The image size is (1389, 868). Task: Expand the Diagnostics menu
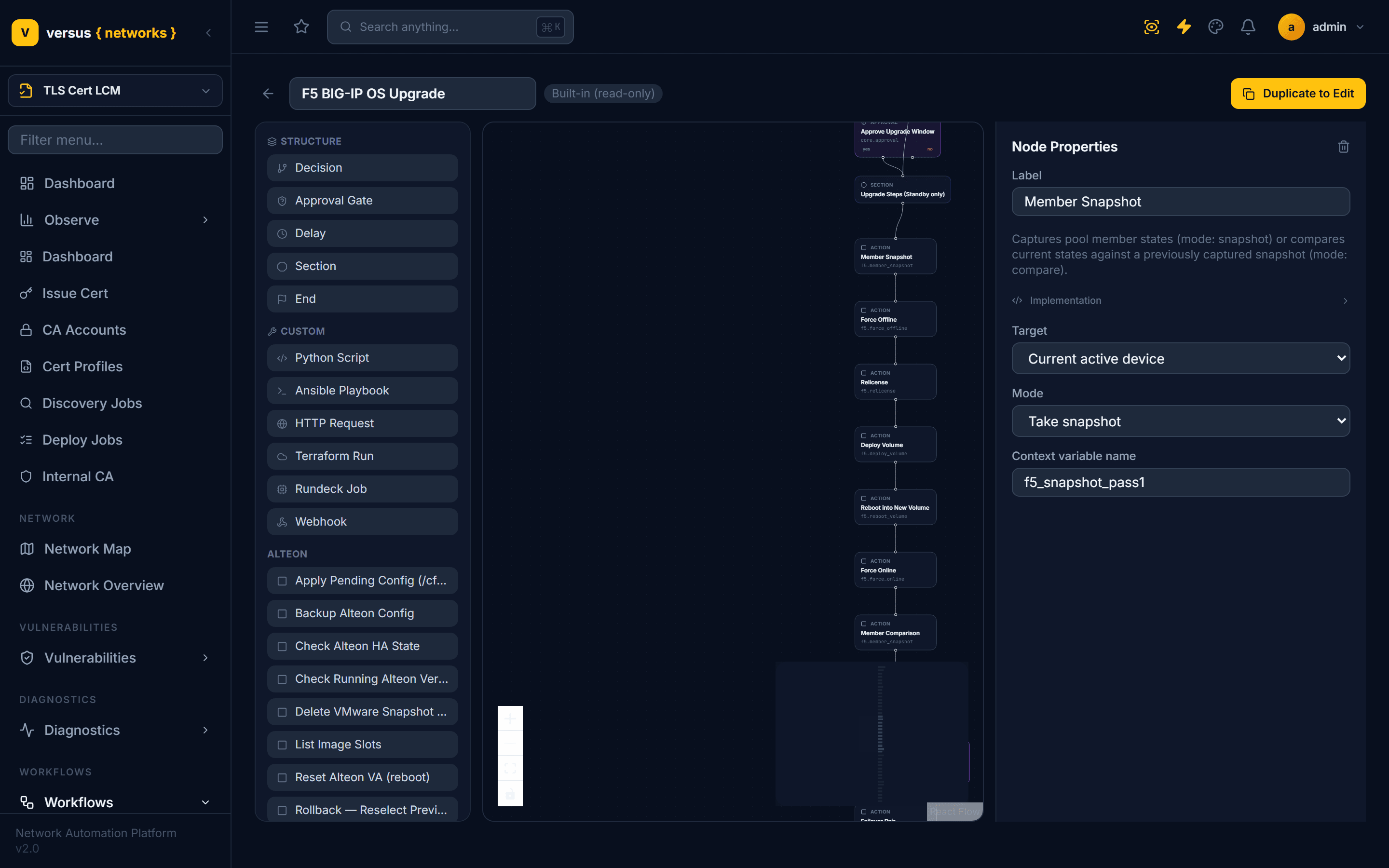point(115,730)
